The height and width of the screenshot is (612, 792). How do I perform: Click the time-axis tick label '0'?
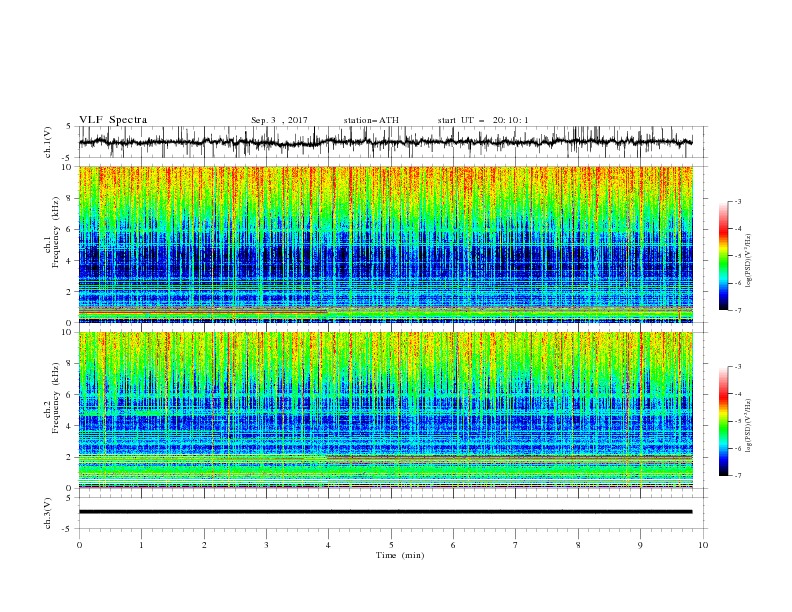79,545
